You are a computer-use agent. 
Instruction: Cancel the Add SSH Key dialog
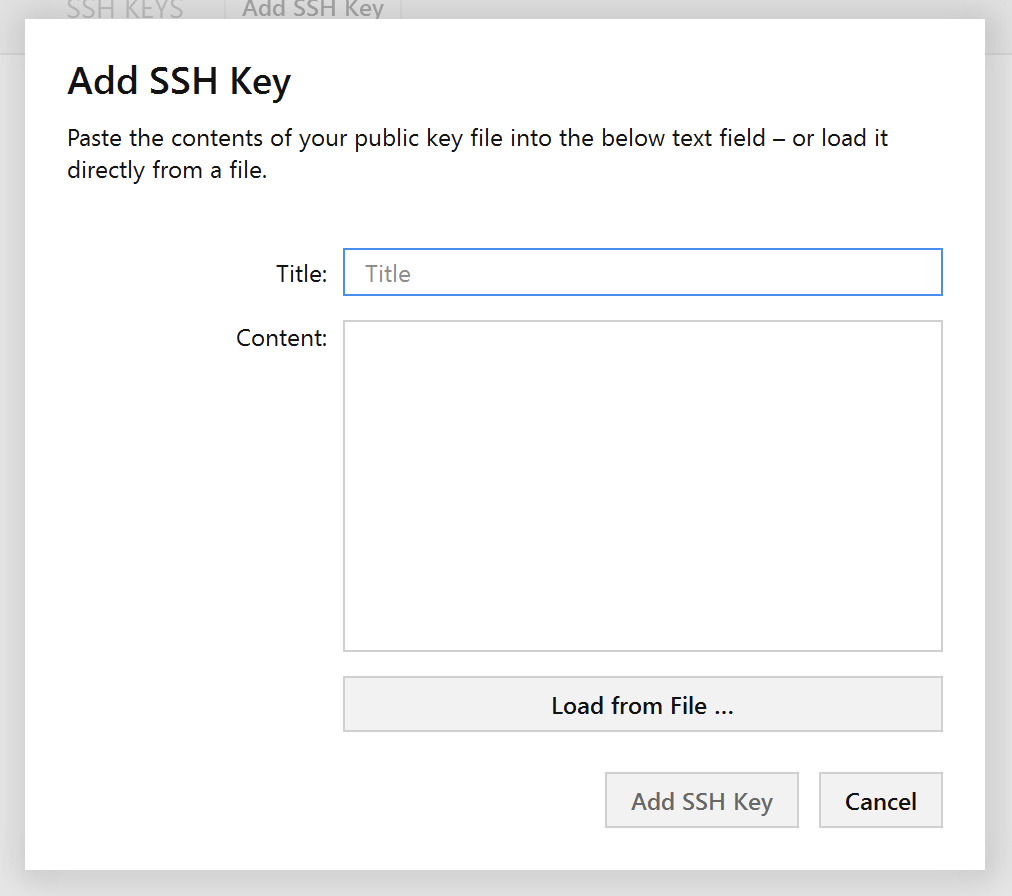pos(880,801)
